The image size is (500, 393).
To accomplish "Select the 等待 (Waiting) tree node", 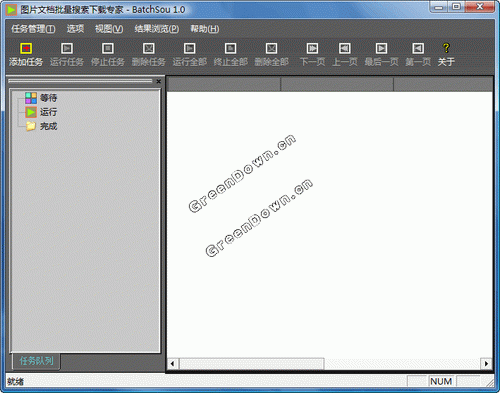I will [48, 98].
